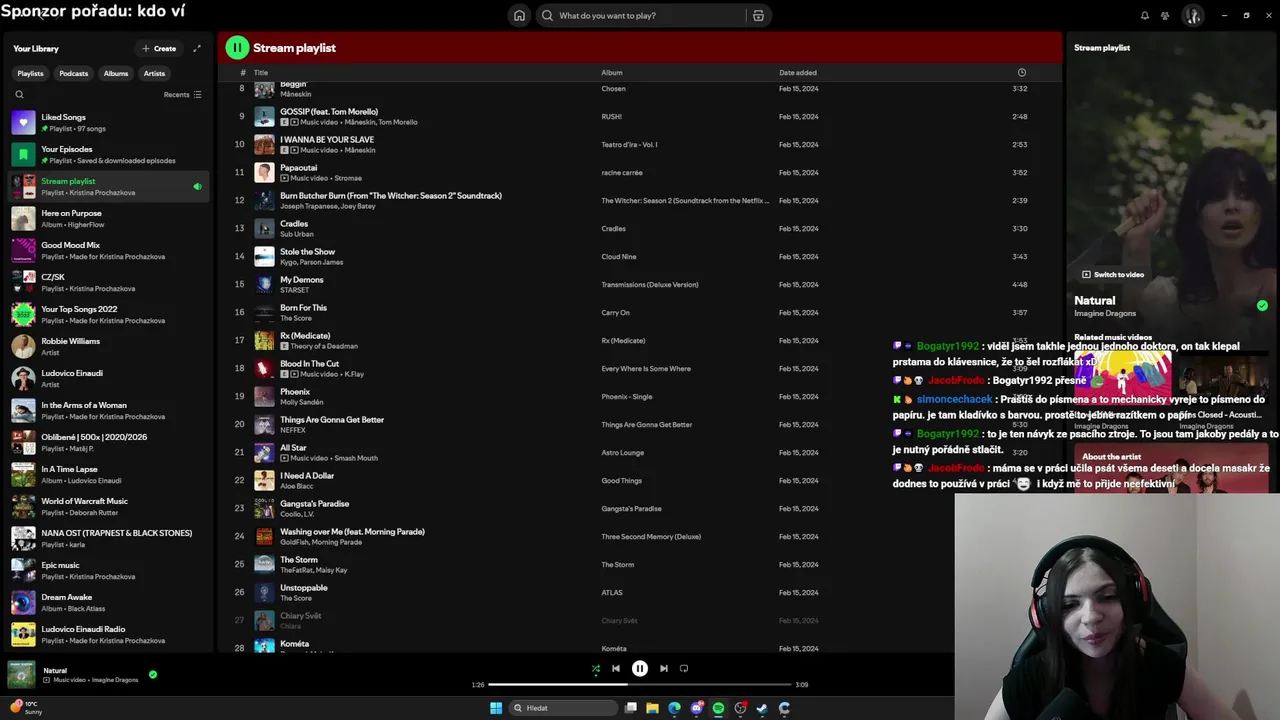Open the Browse icon beside the search bar

click(x=758, y=15)
